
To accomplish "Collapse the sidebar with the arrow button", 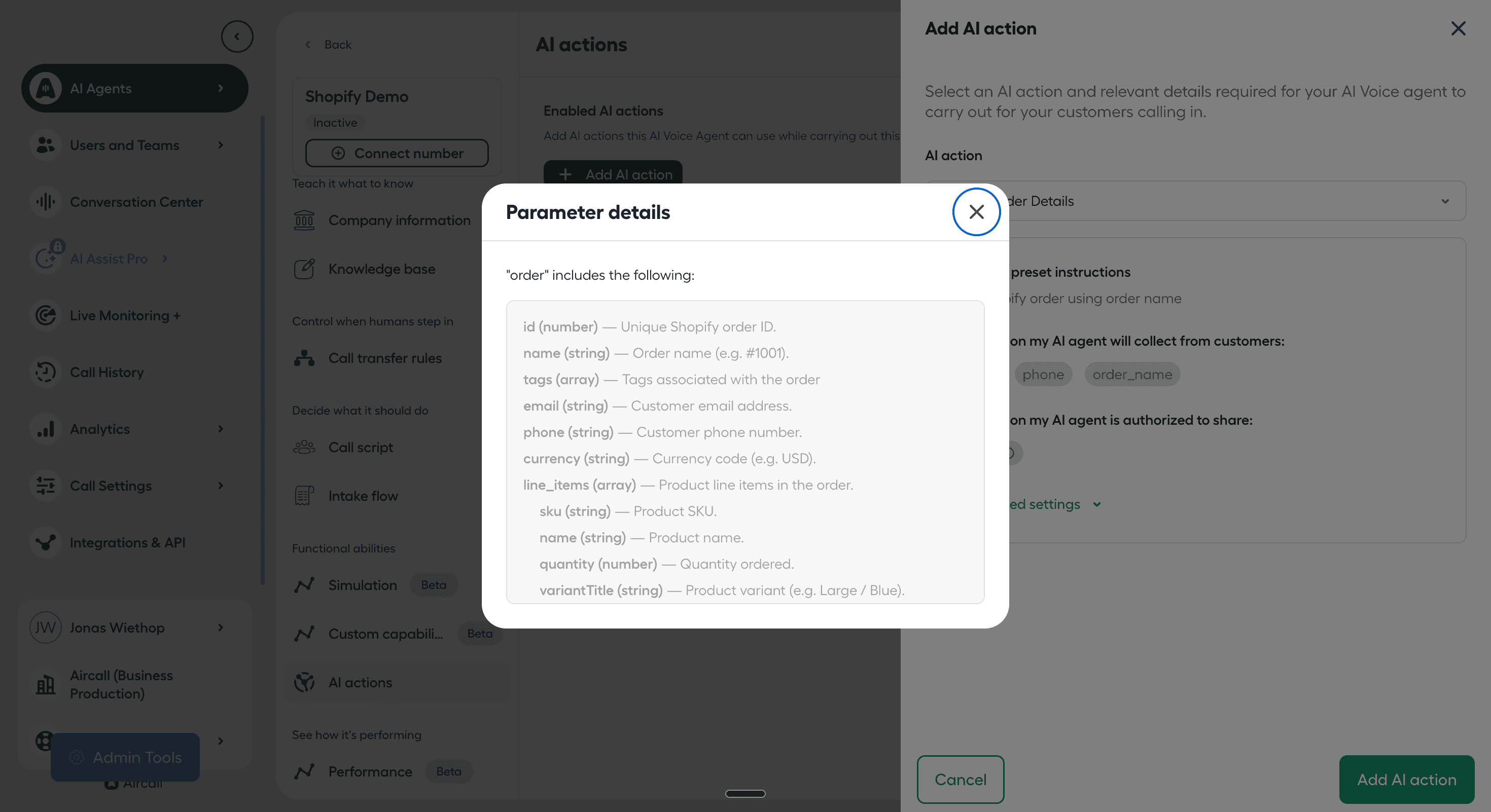I will coord(237,36).
